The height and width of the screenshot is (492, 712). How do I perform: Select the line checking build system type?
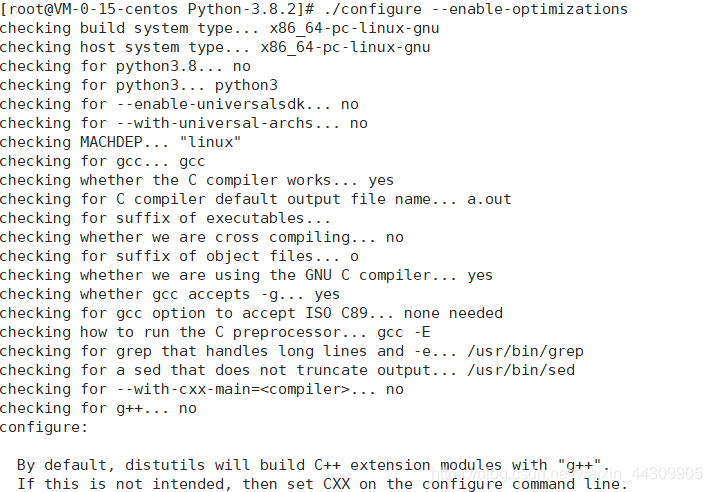click(x=219, y=29)
